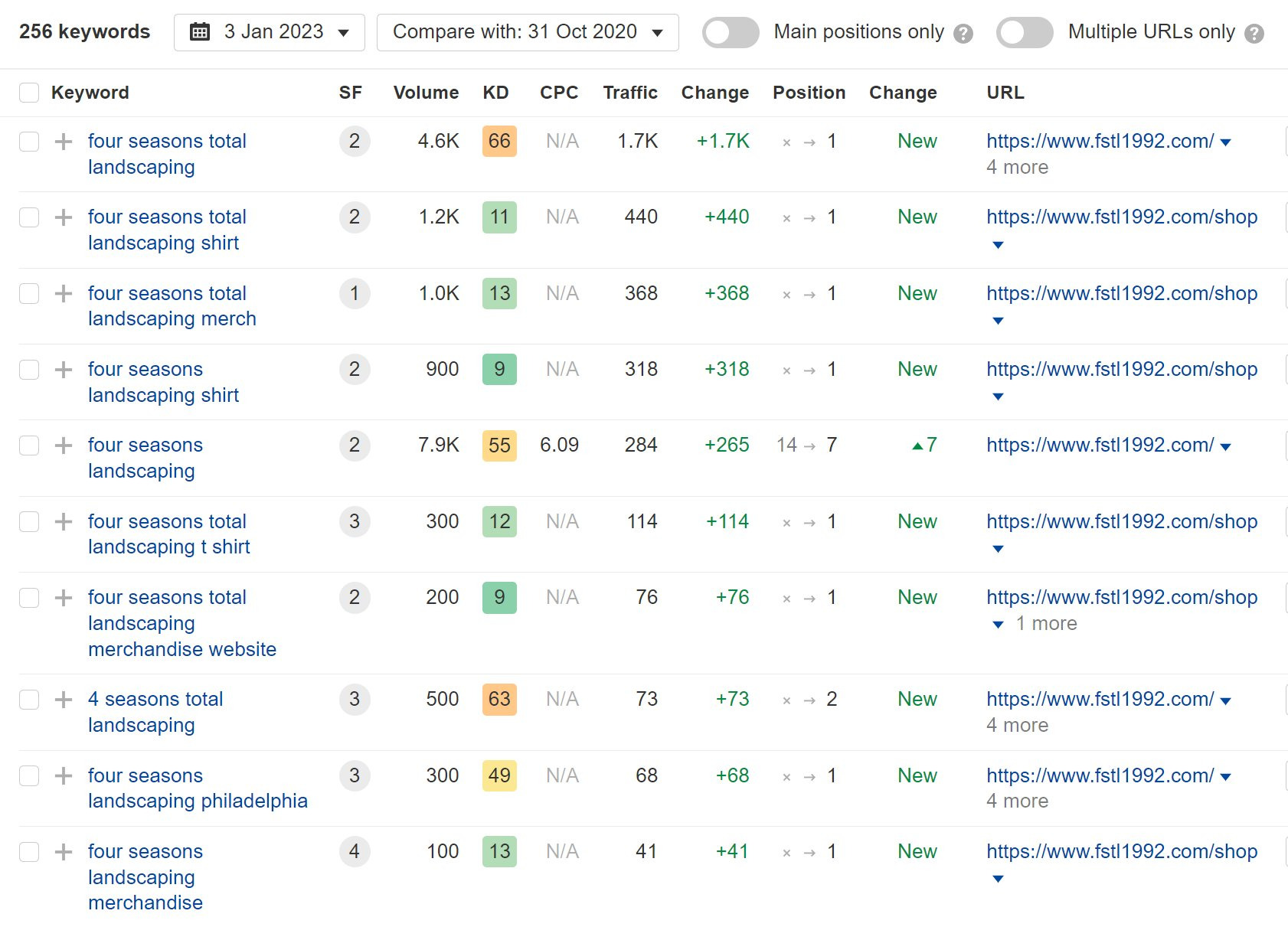Click the "4 more" link under the first URL

(x=1018, y=167)
